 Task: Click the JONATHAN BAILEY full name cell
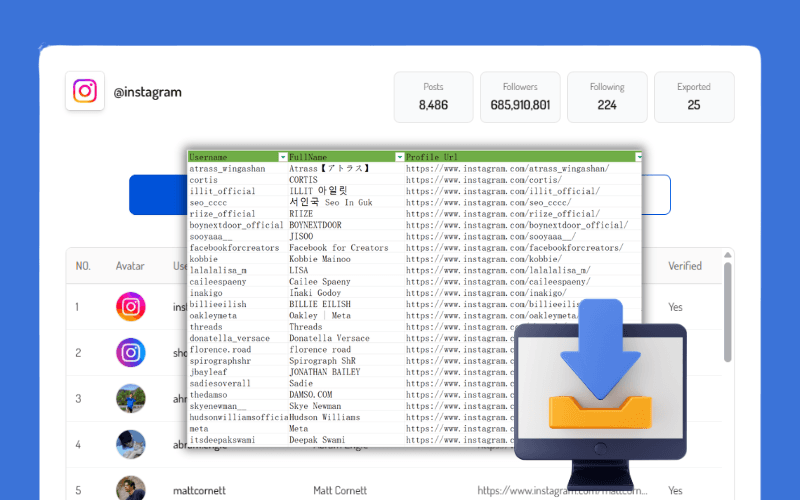click(324, 372)
